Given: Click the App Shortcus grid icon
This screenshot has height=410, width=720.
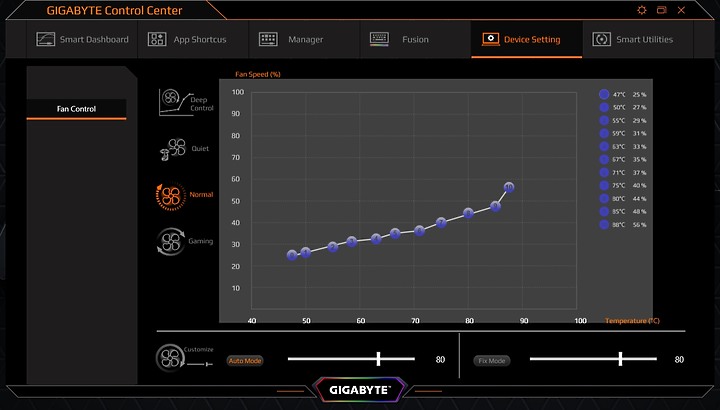Looking at the screenshot, I should [157, 39].
